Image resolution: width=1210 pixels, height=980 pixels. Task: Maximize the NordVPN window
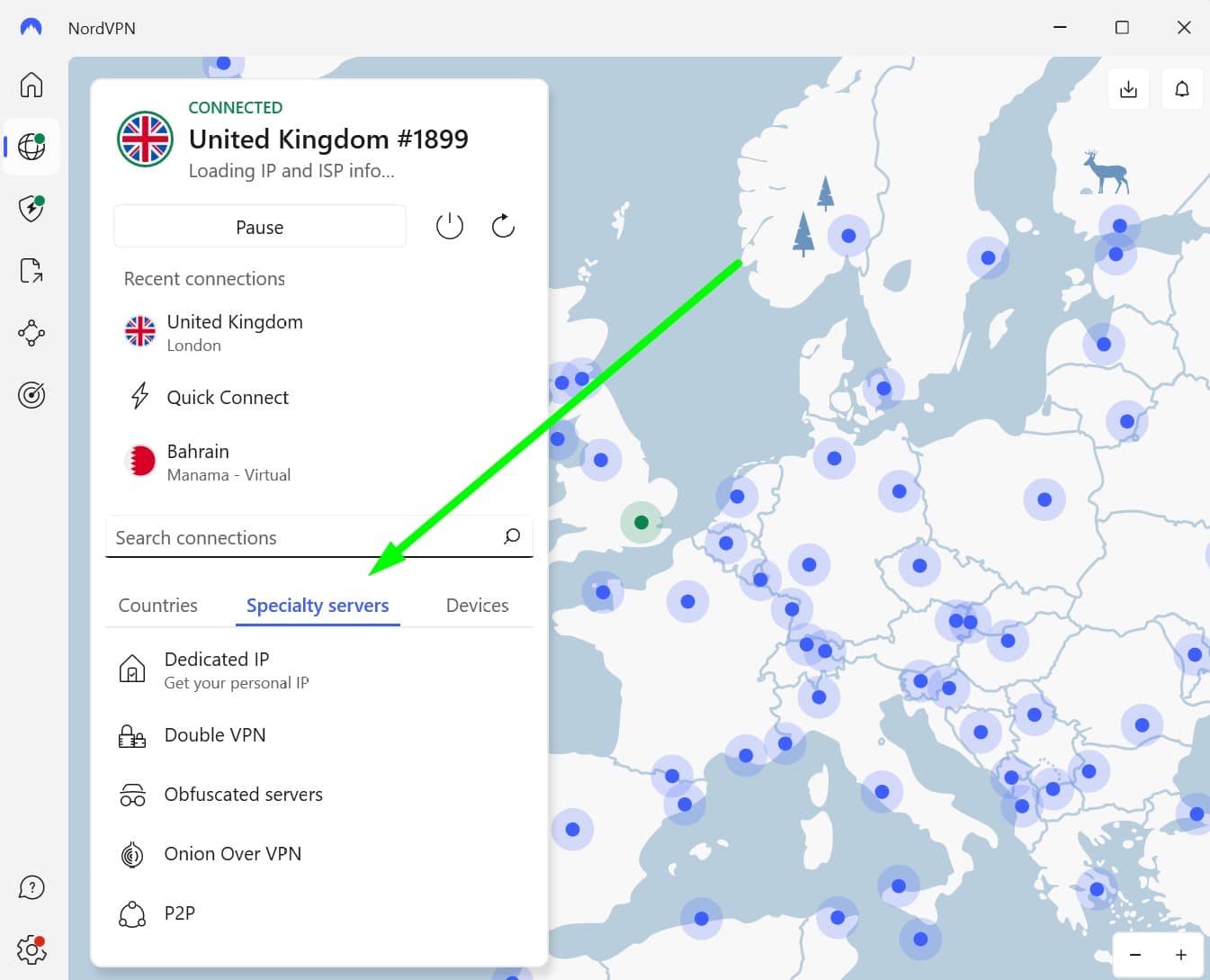pyautogui.click(x=1122, y=28)
